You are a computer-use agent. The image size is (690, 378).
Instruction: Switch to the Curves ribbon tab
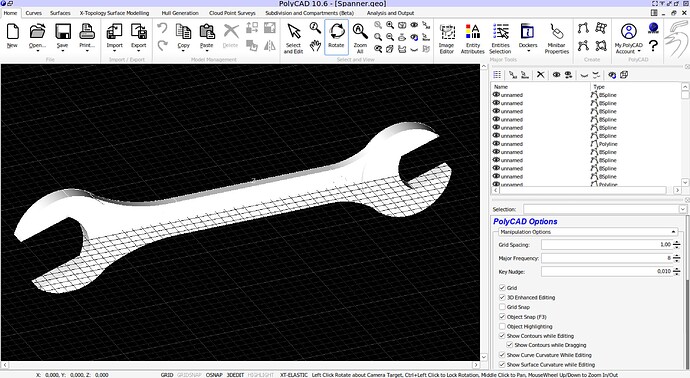[x=33, y=13]
